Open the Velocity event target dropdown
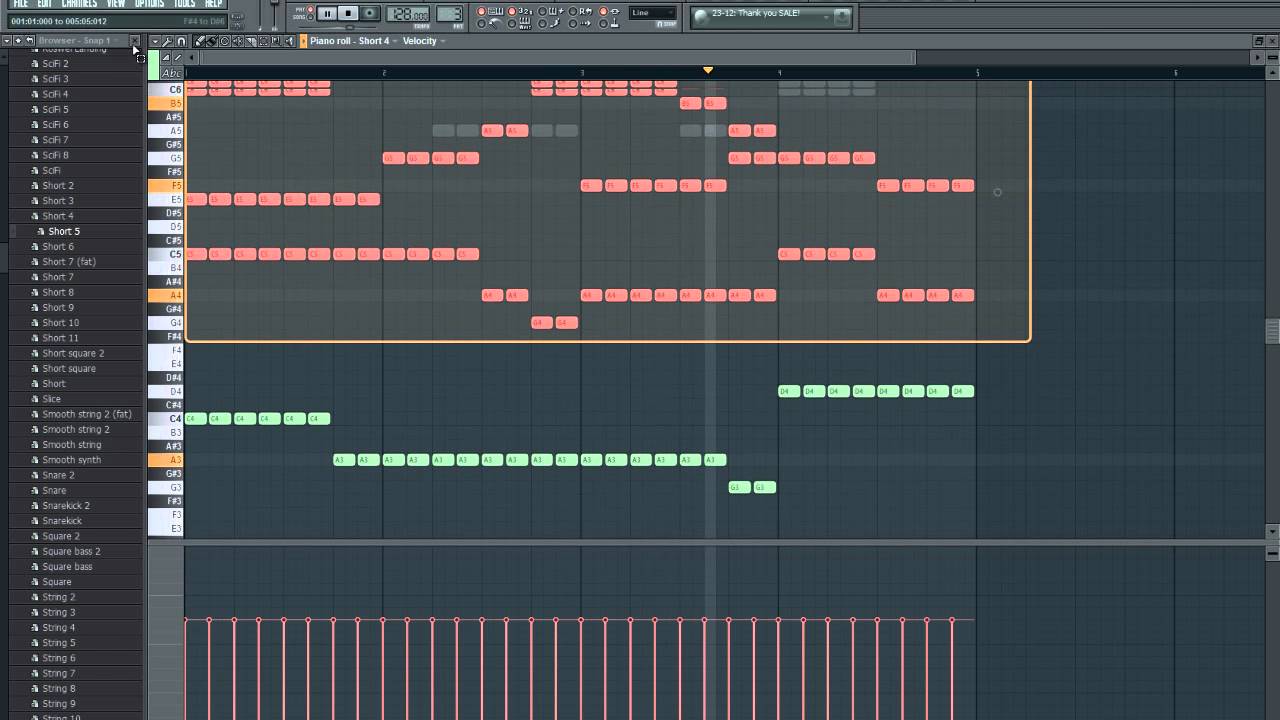1280x720 pixels. pyautogui.click(x=443, y=41)
